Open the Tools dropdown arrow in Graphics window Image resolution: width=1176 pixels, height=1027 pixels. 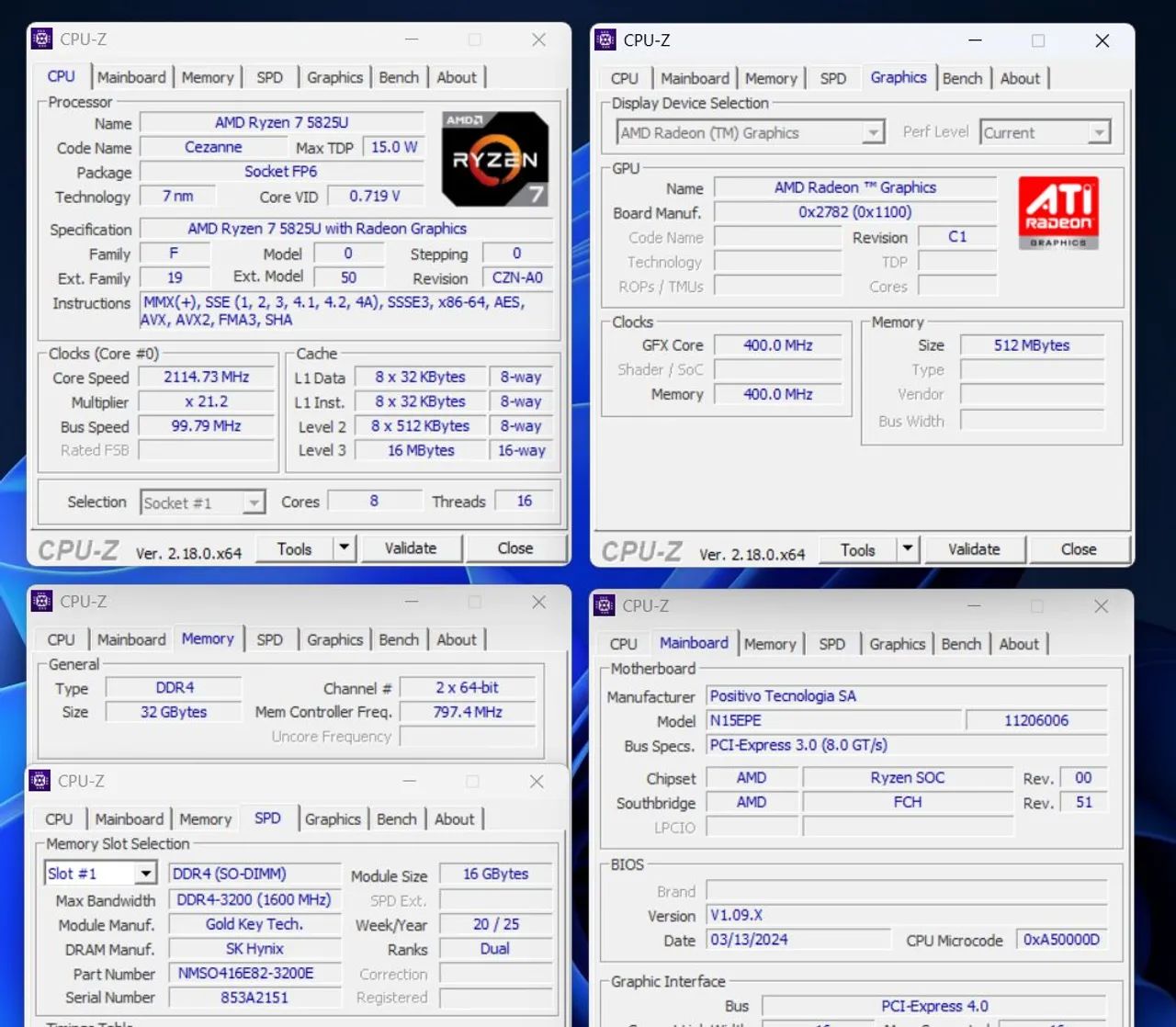[907, 548]
